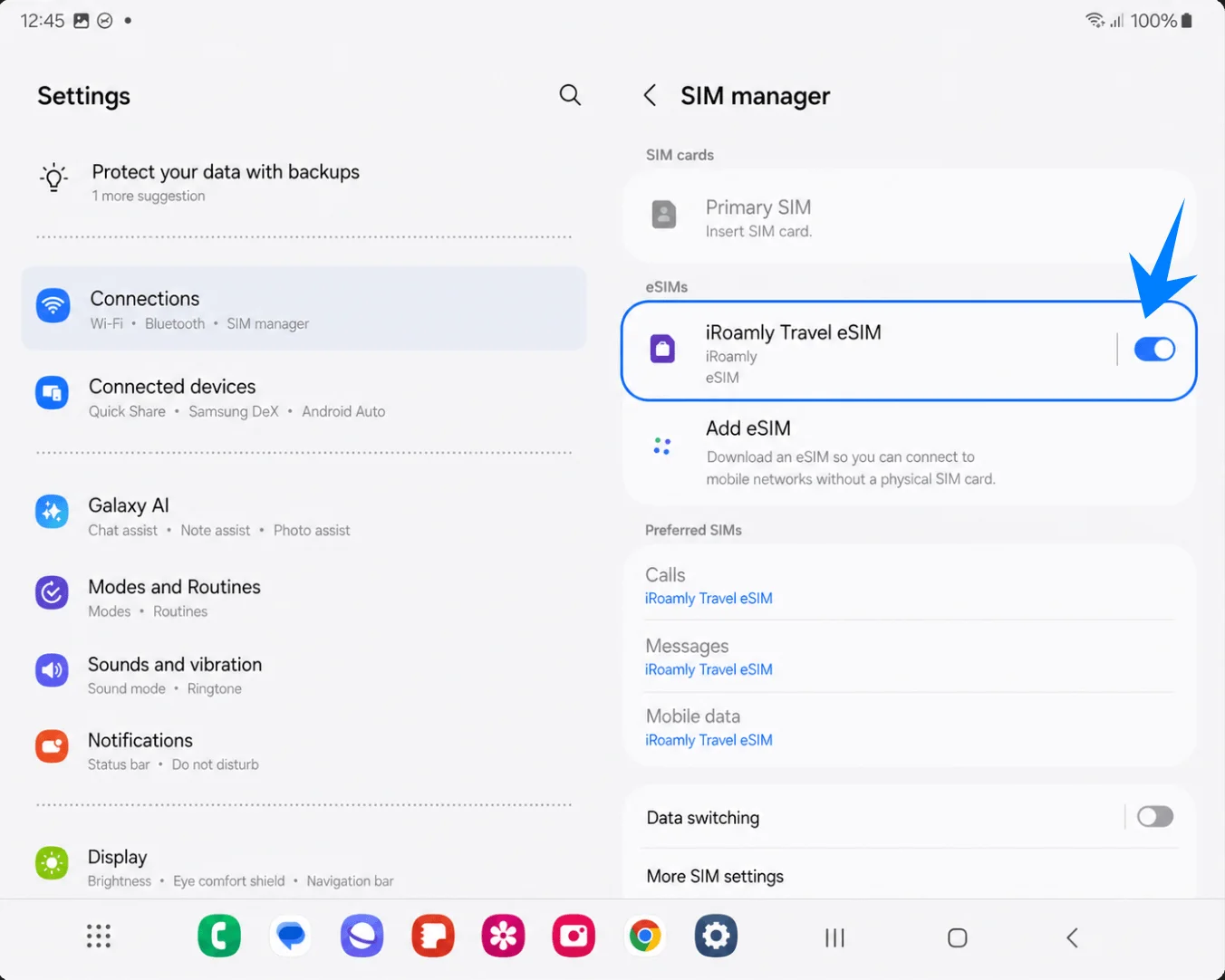This screenshot has height=980, width=1225.
Task: Launch the red notes app in dock
Action: coord(433,937)
